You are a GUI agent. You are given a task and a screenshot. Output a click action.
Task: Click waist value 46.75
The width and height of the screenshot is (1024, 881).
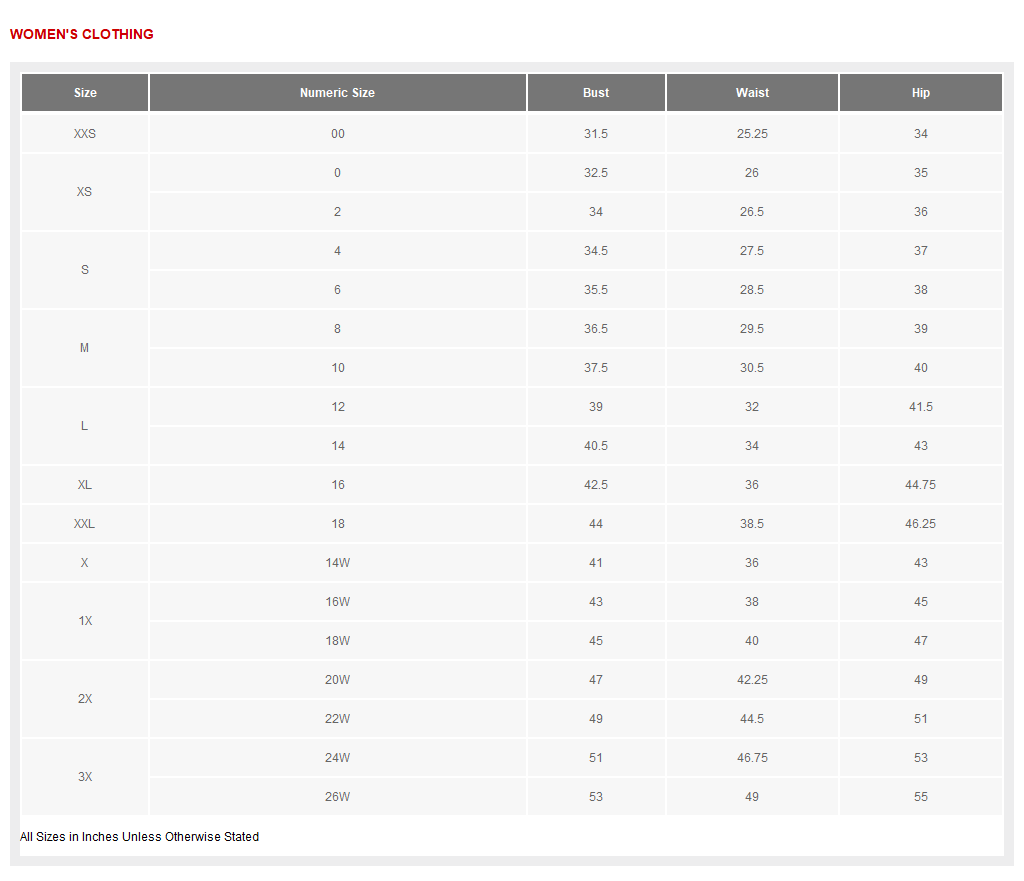click(x=752, y=758)
